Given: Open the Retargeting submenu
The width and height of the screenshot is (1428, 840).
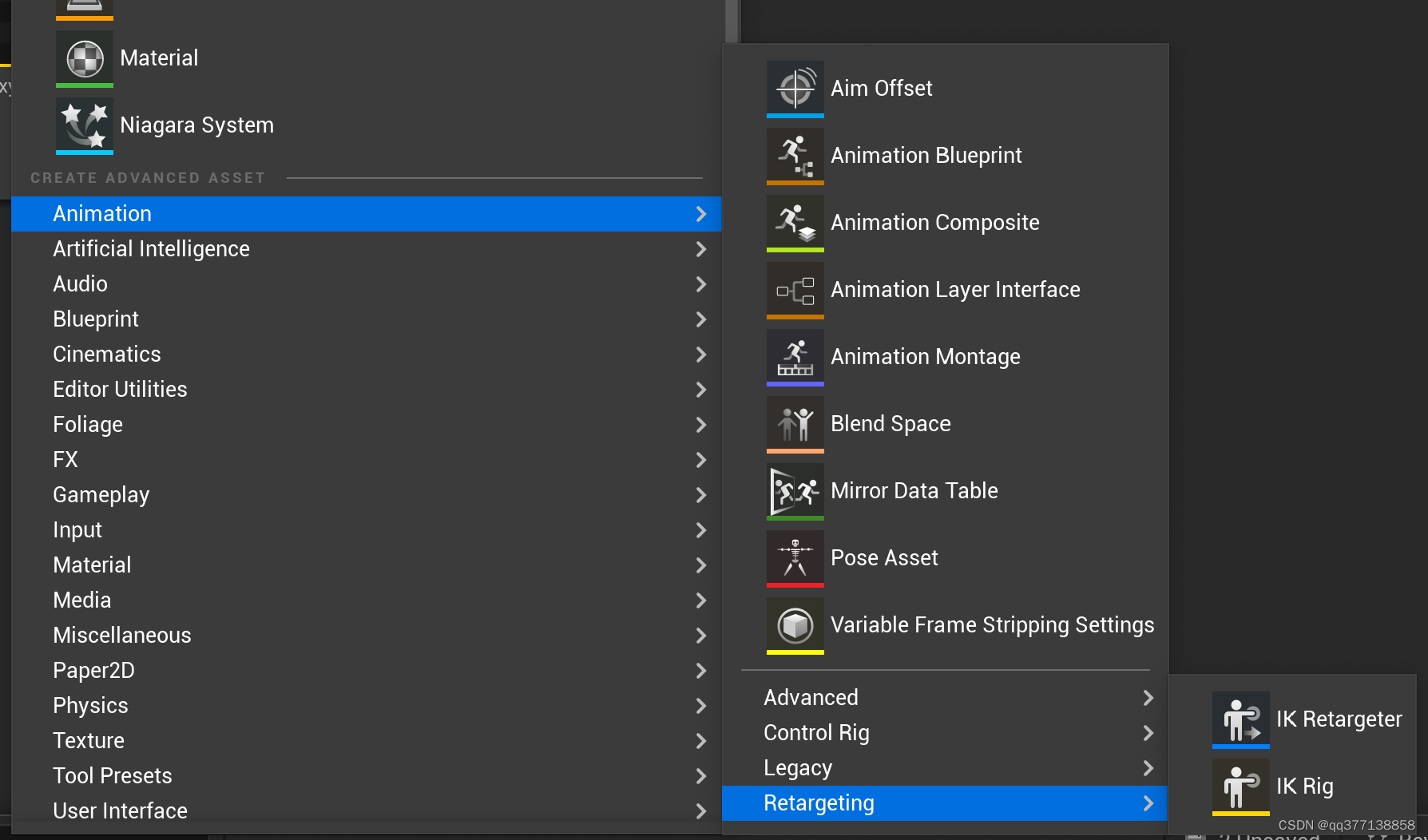Looking at the screenshot, I should tap(946, 803).
